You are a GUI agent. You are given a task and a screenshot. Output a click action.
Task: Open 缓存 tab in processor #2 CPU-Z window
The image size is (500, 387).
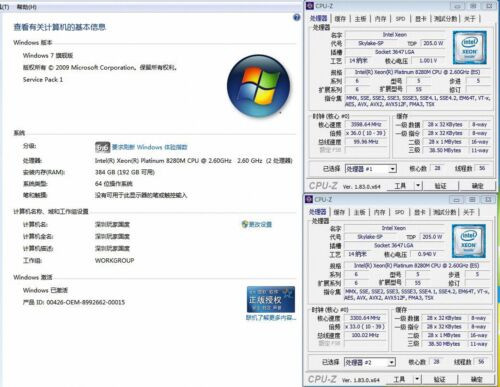click(339, 212)
